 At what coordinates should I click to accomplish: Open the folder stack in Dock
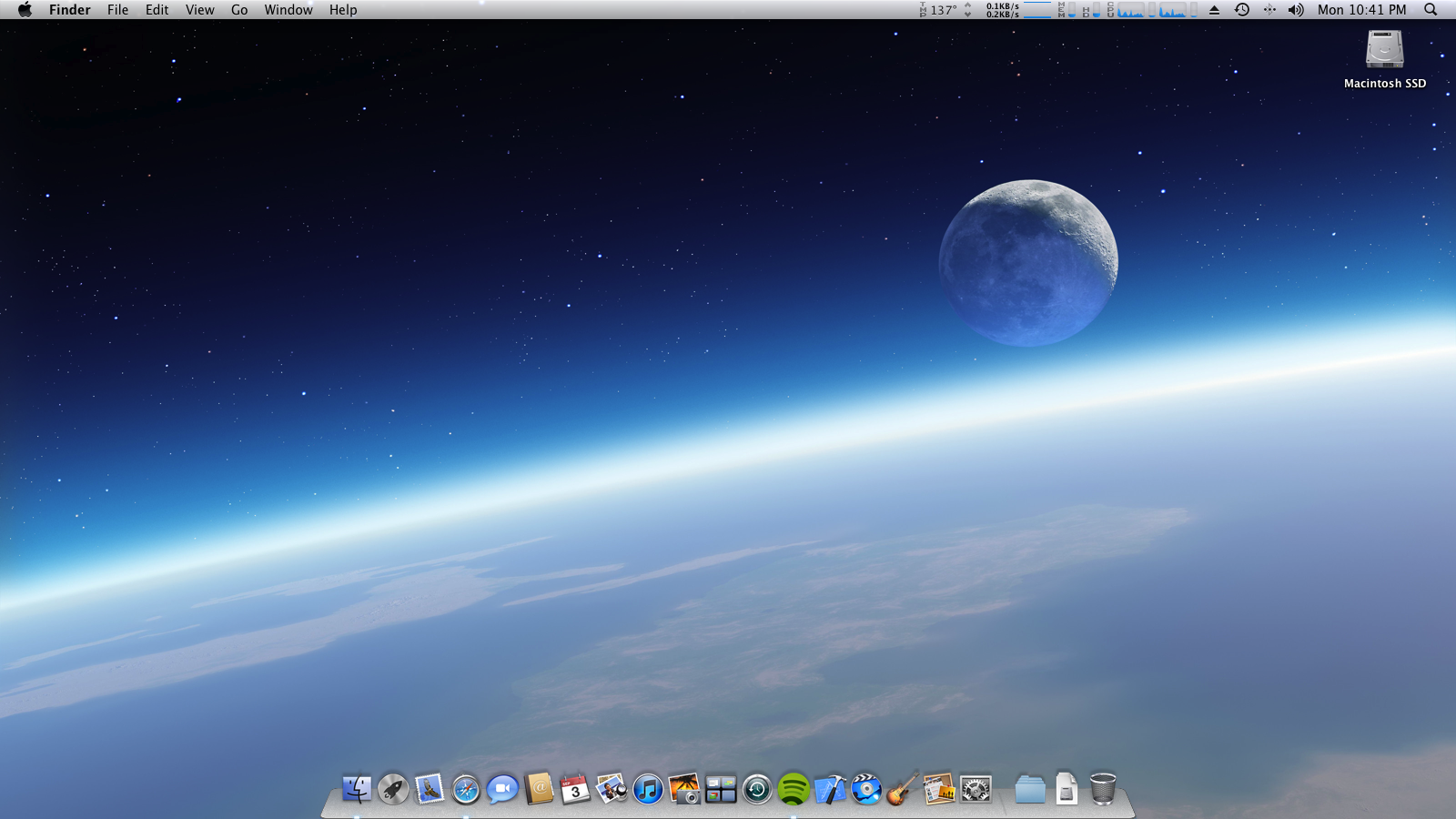coord(1030,789)
